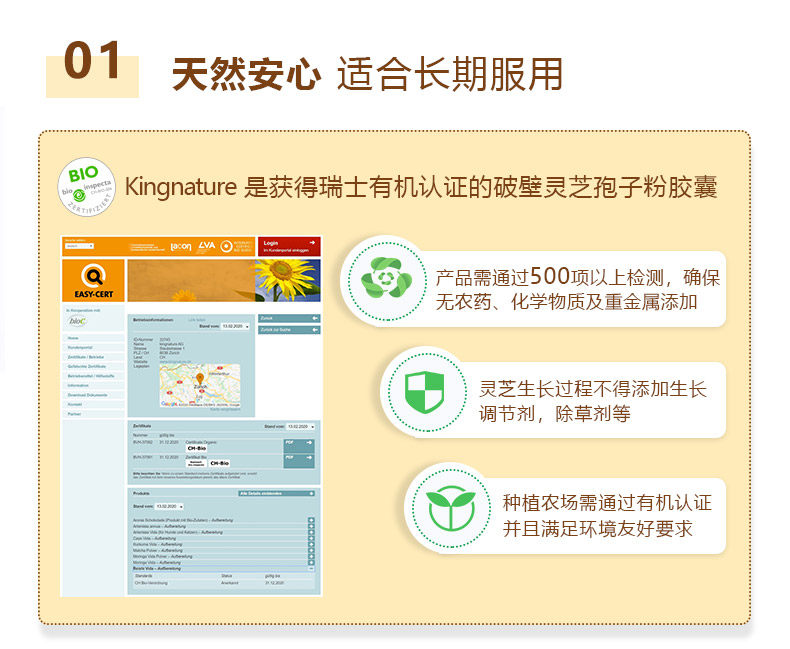Click the red Login button
The width and height of the screenshot is (790, 649).
point(289,246)
